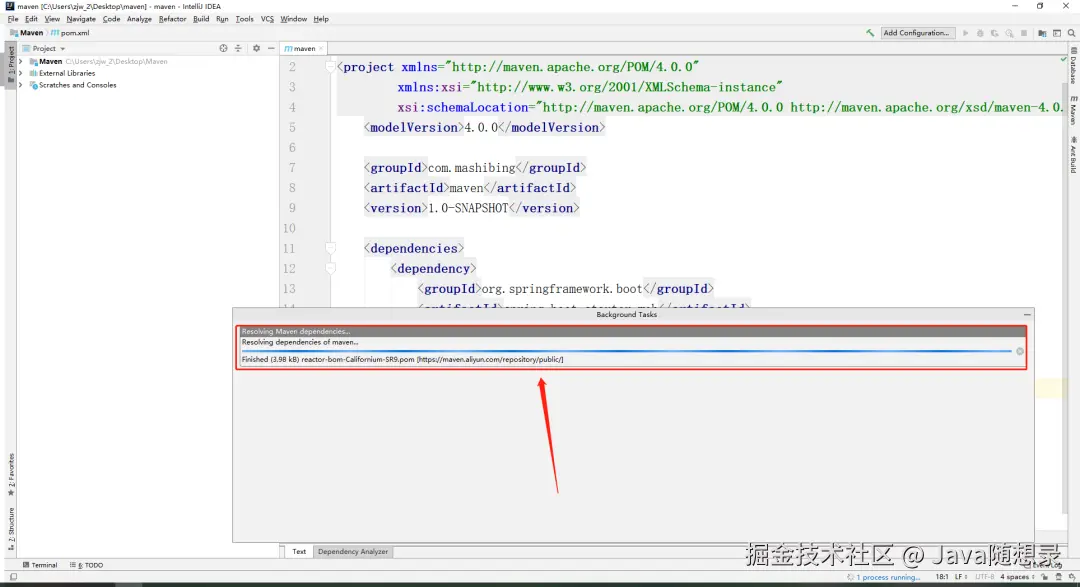Viewport: 1080px width, 587px height.
Task: Click the code fold marker on line 2
Action: (x=331, y=67)
